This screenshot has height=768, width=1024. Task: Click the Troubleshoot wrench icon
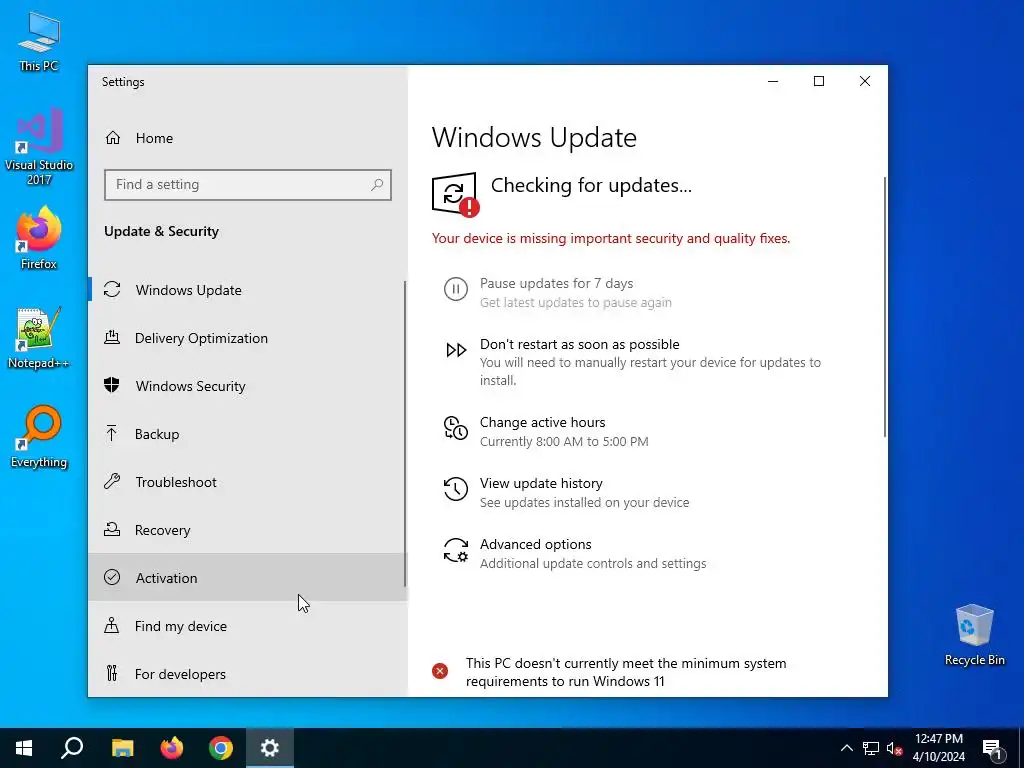pos(112,482)
